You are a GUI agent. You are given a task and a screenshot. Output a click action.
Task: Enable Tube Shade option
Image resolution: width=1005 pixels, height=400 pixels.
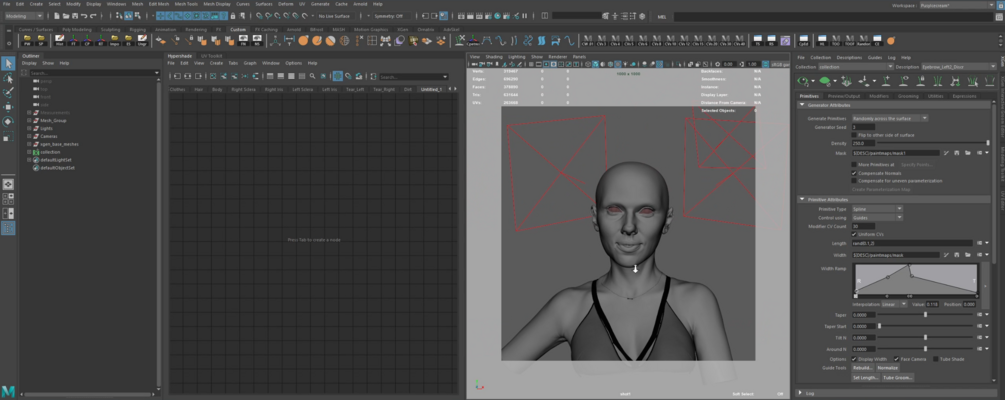coord(936,359)
